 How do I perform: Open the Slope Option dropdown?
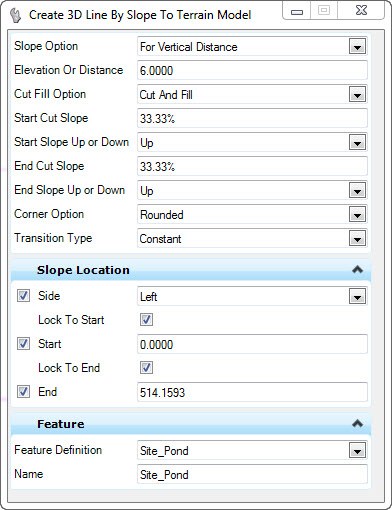(357, 47)
